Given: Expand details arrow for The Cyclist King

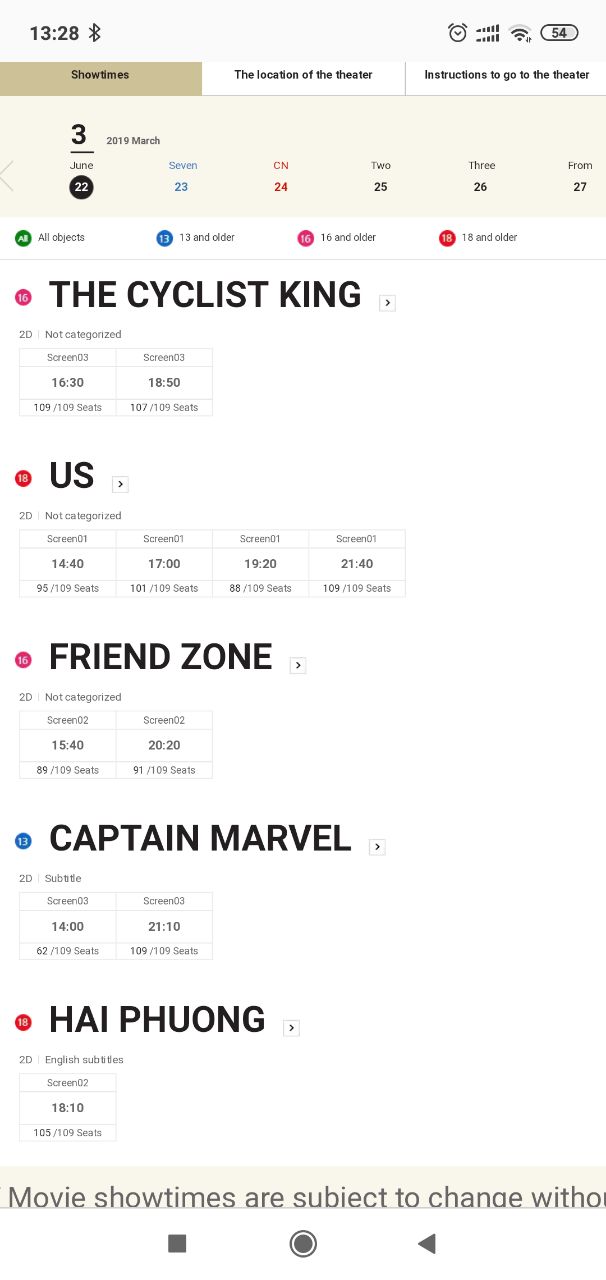Looking at the screenshot, I should click(x=388, y=303).
